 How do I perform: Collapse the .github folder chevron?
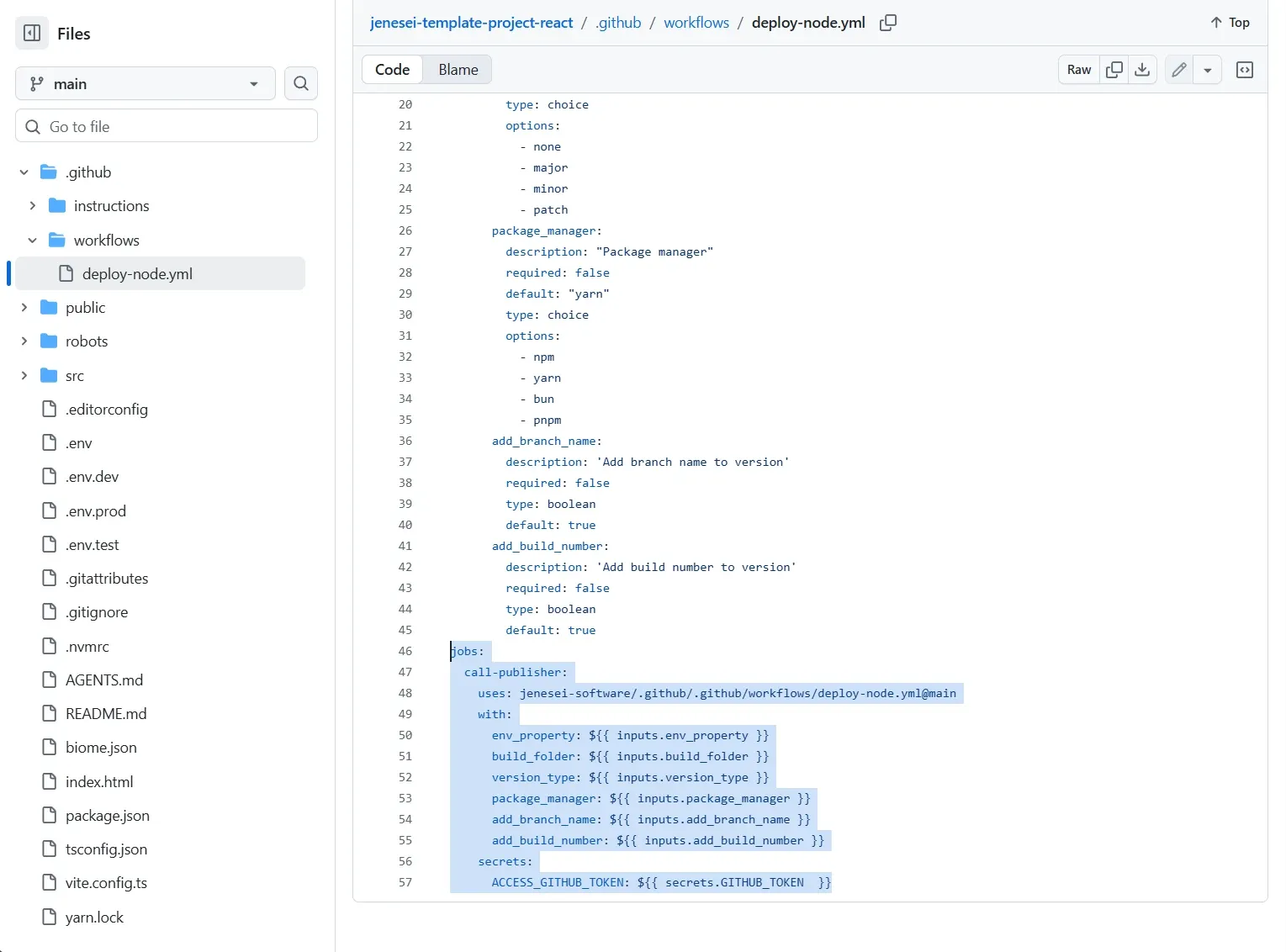click(24, 172)
